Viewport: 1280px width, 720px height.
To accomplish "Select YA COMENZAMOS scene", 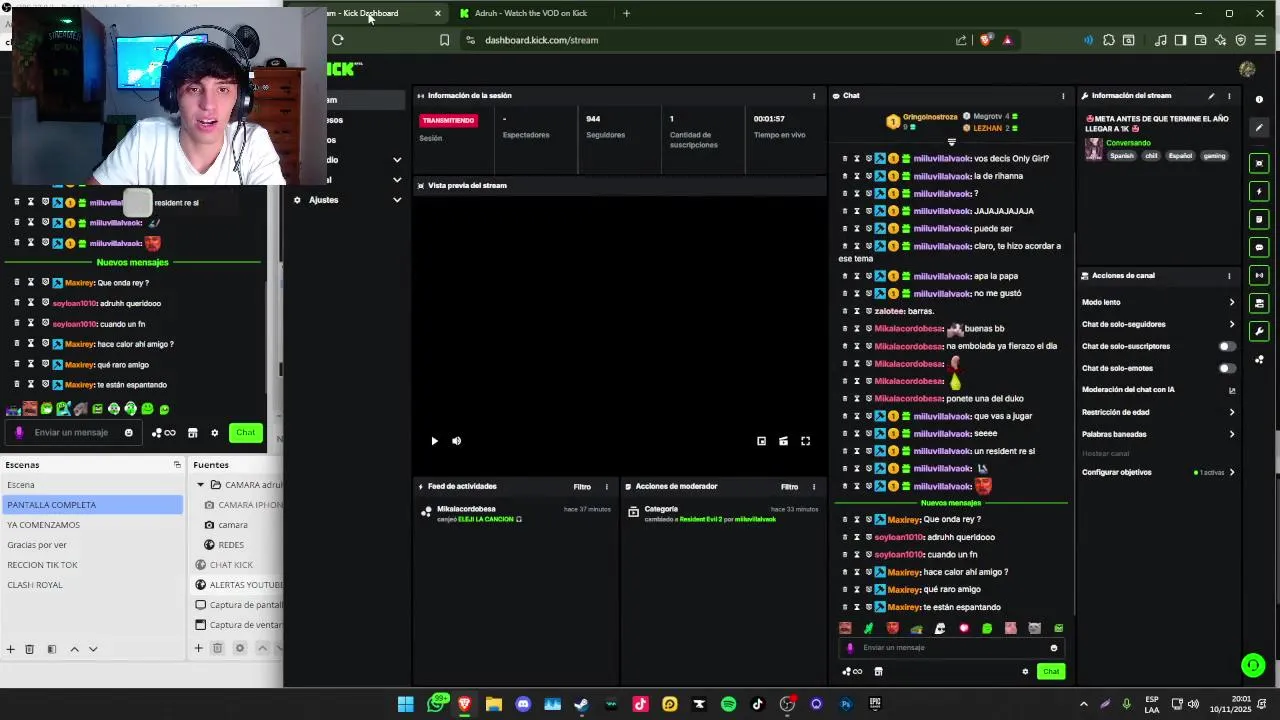I will point(92,525).
